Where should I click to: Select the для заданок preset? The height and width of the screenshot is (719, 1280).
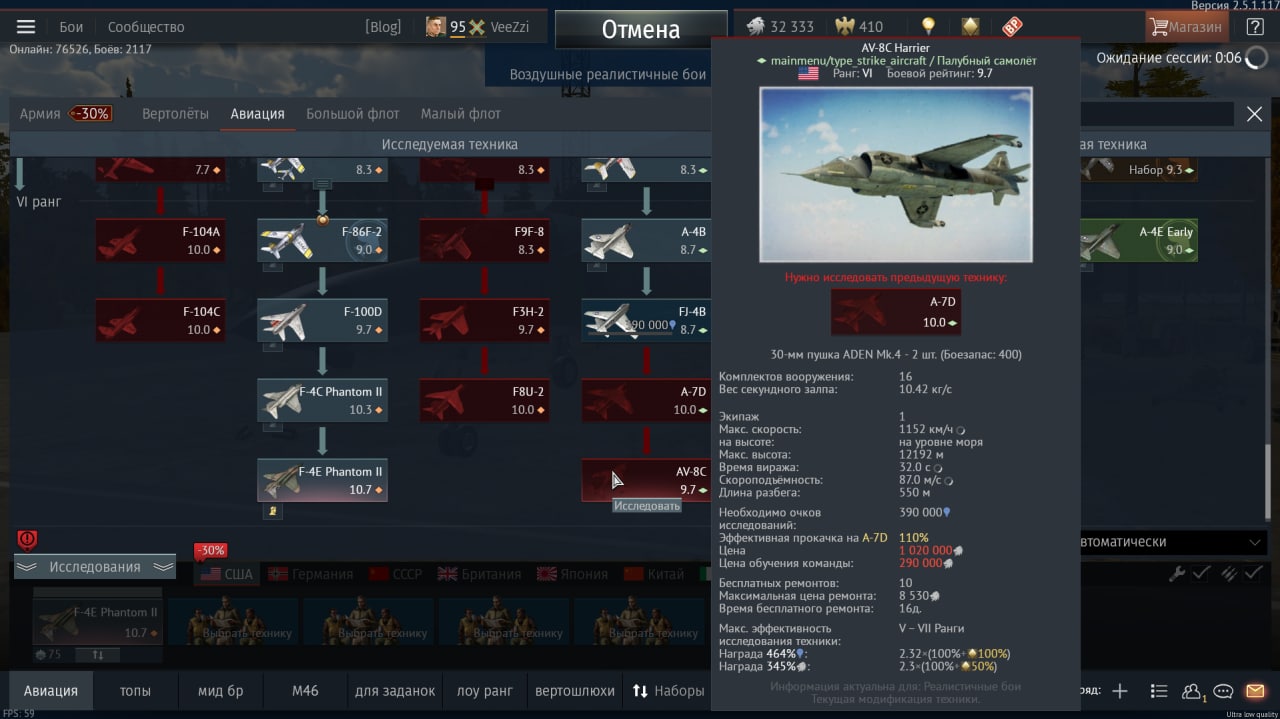pos(395,691)
